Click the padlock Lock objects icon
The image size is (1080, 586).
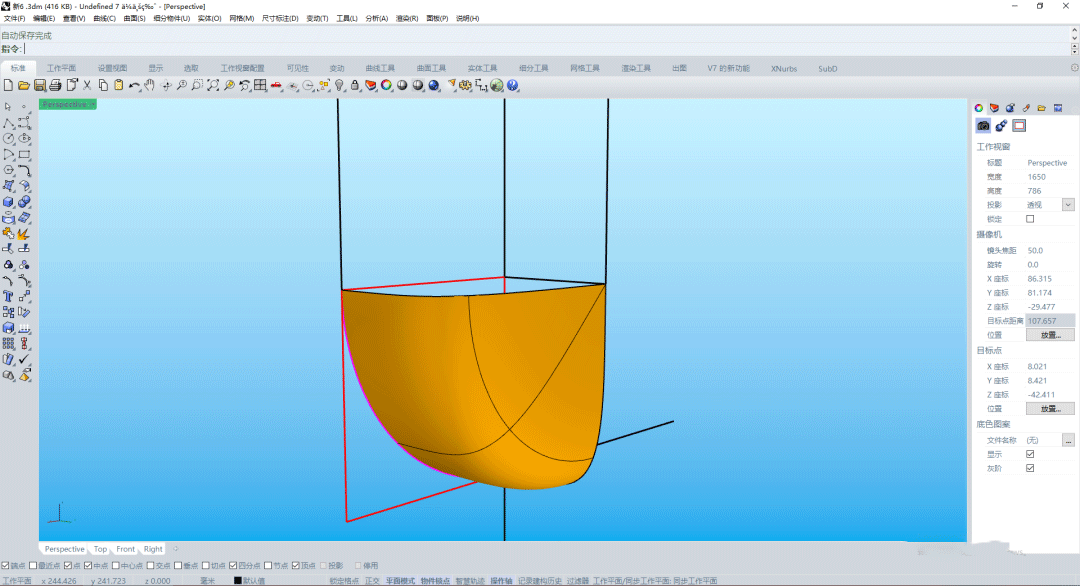(x=355, y=86)
